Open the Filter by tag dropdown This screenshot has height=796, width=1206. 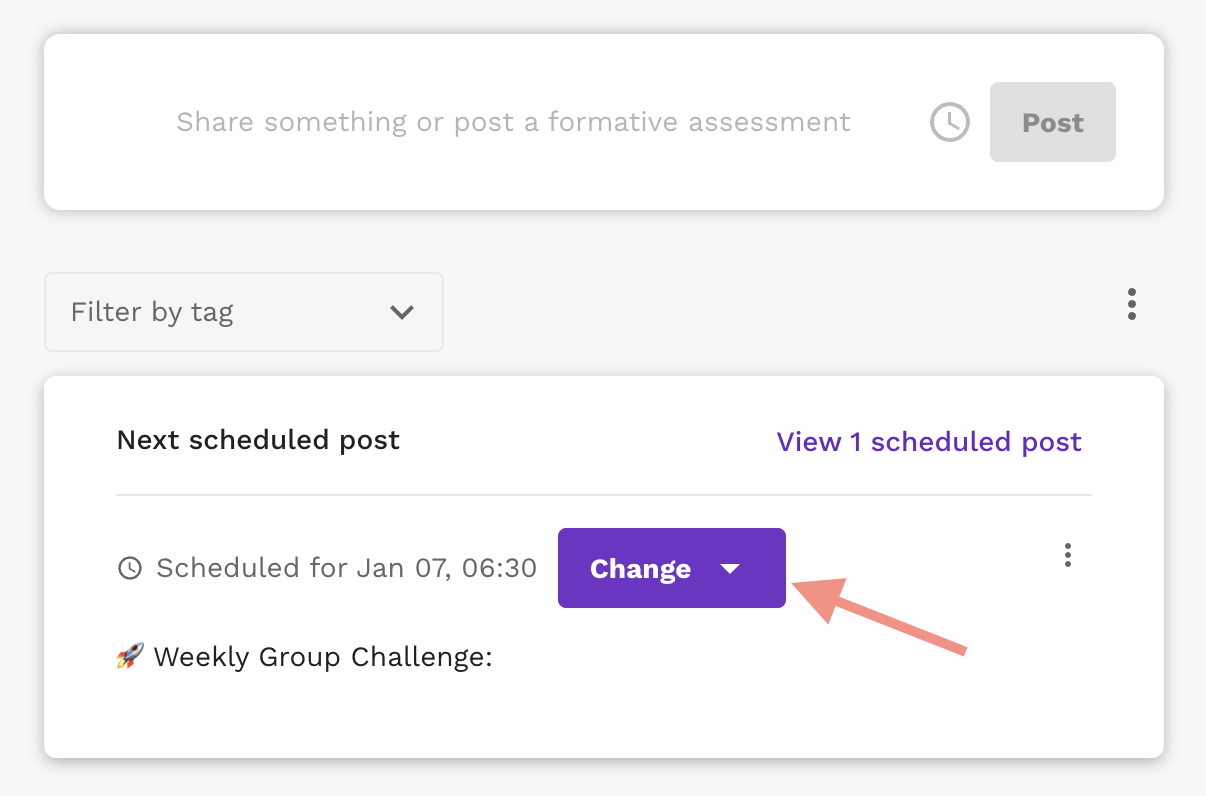pos(244,312)
